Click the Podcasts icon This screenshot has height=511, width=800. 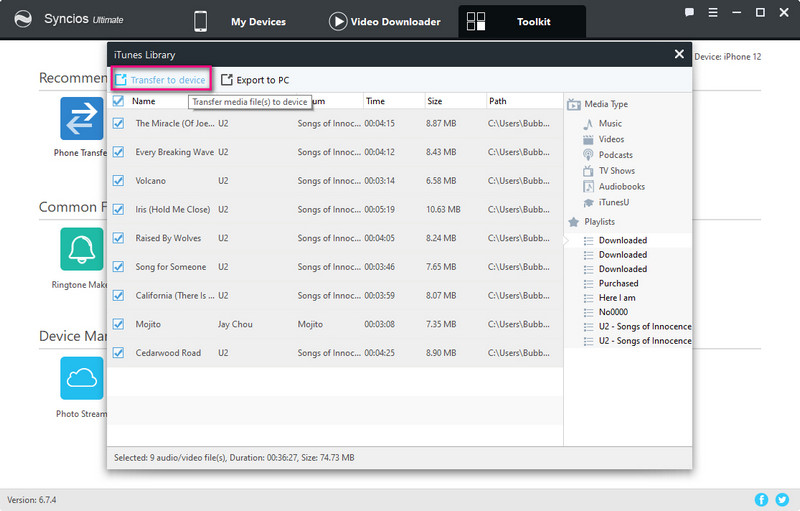(588, 155)
